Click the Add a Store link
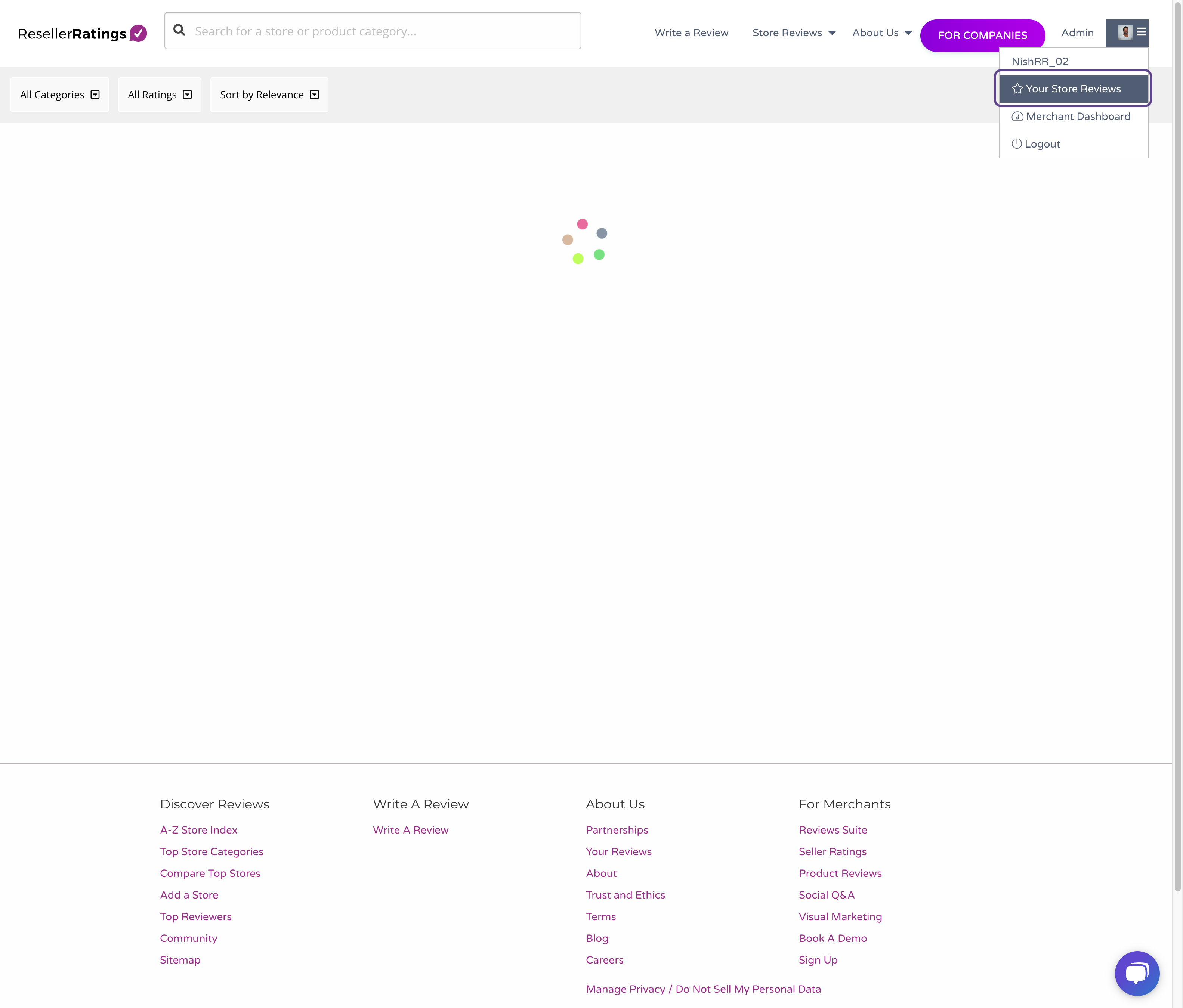 188,894
